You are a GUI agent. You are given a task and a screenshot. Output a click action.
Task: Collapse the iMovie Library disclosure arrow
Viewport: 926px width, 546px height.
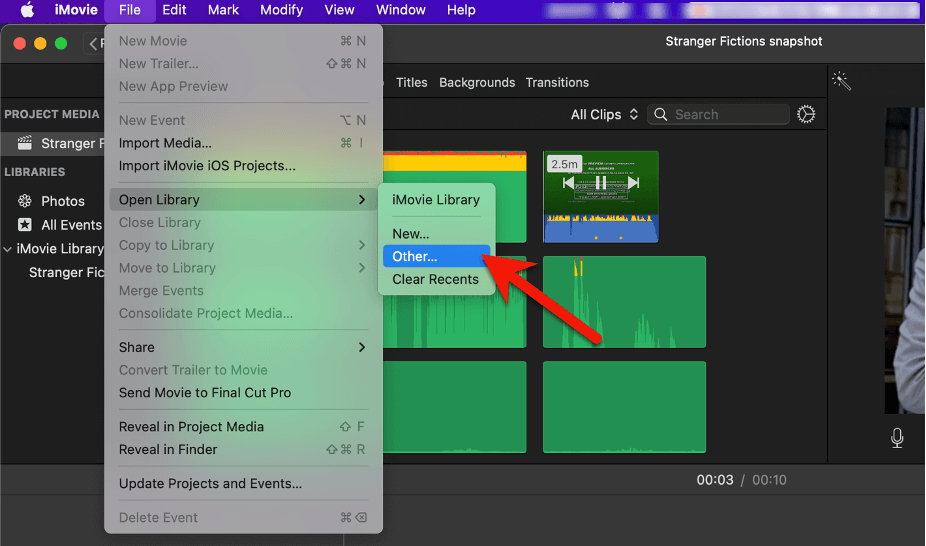pos(8,249)
